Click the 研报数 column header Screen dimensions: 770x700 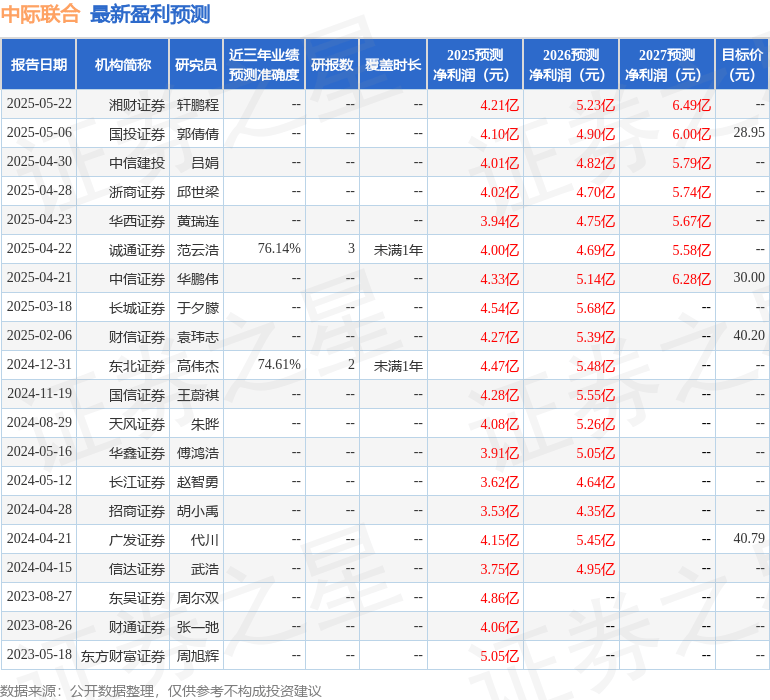(x=332, y=65)
